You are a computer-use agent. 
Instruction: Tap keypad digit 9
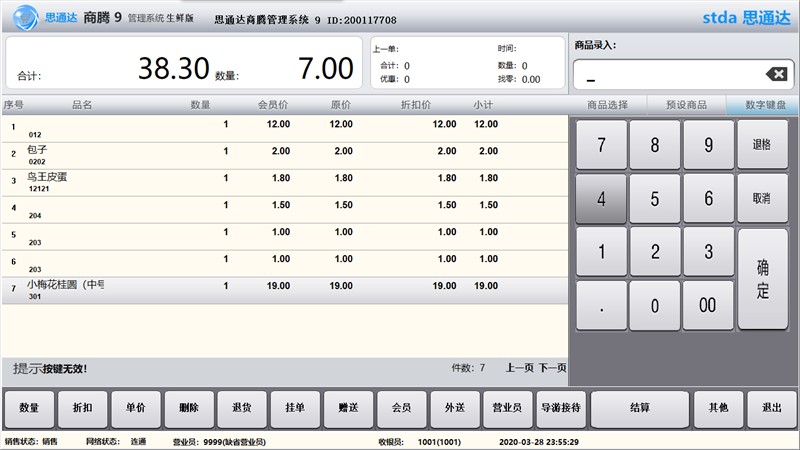click(x=709, y=145)
